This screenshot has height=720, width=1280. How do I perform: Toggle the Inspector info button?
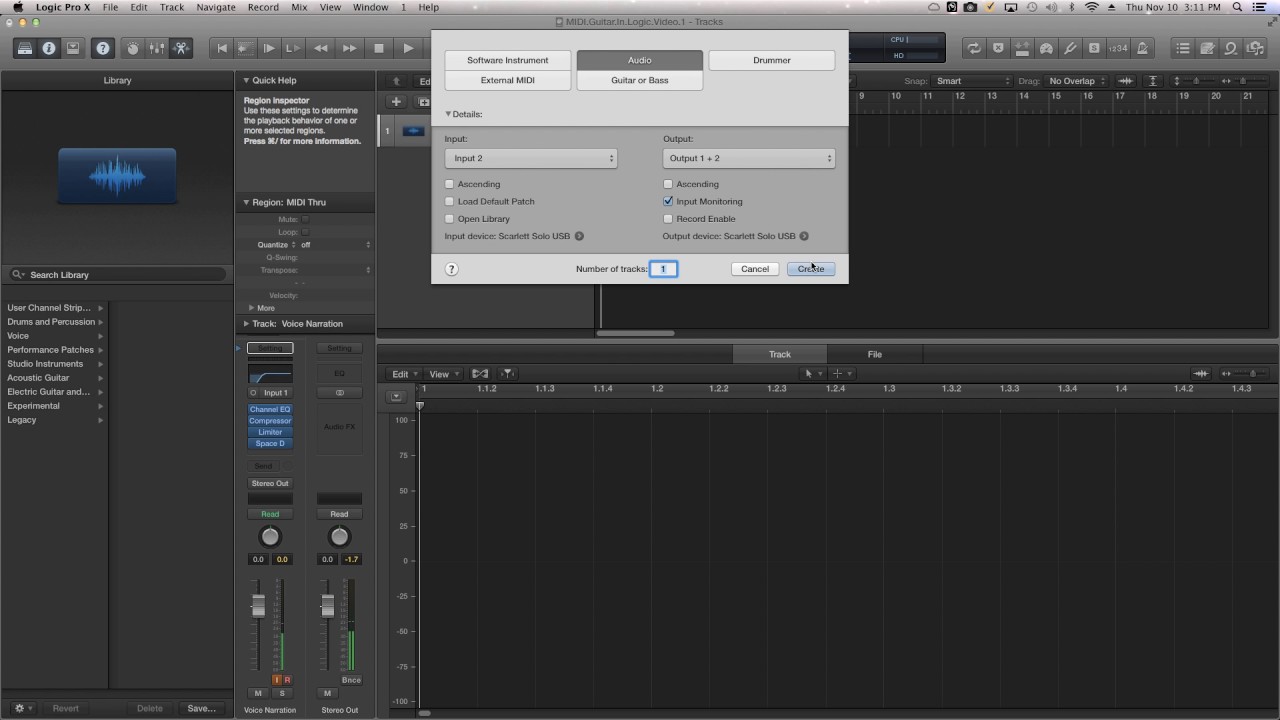[x=49, y=48]
